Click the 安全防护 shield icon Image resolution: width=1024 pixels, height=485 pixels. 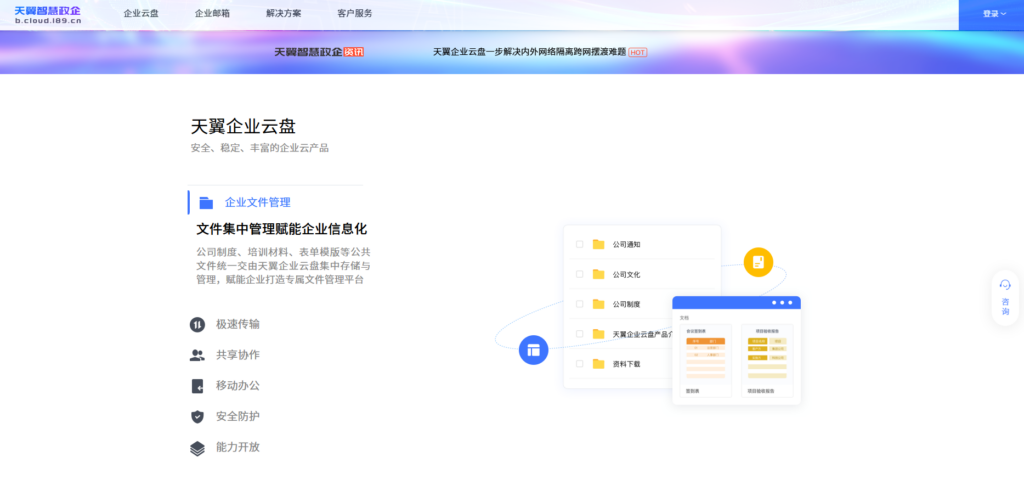(x=197, y=416)
